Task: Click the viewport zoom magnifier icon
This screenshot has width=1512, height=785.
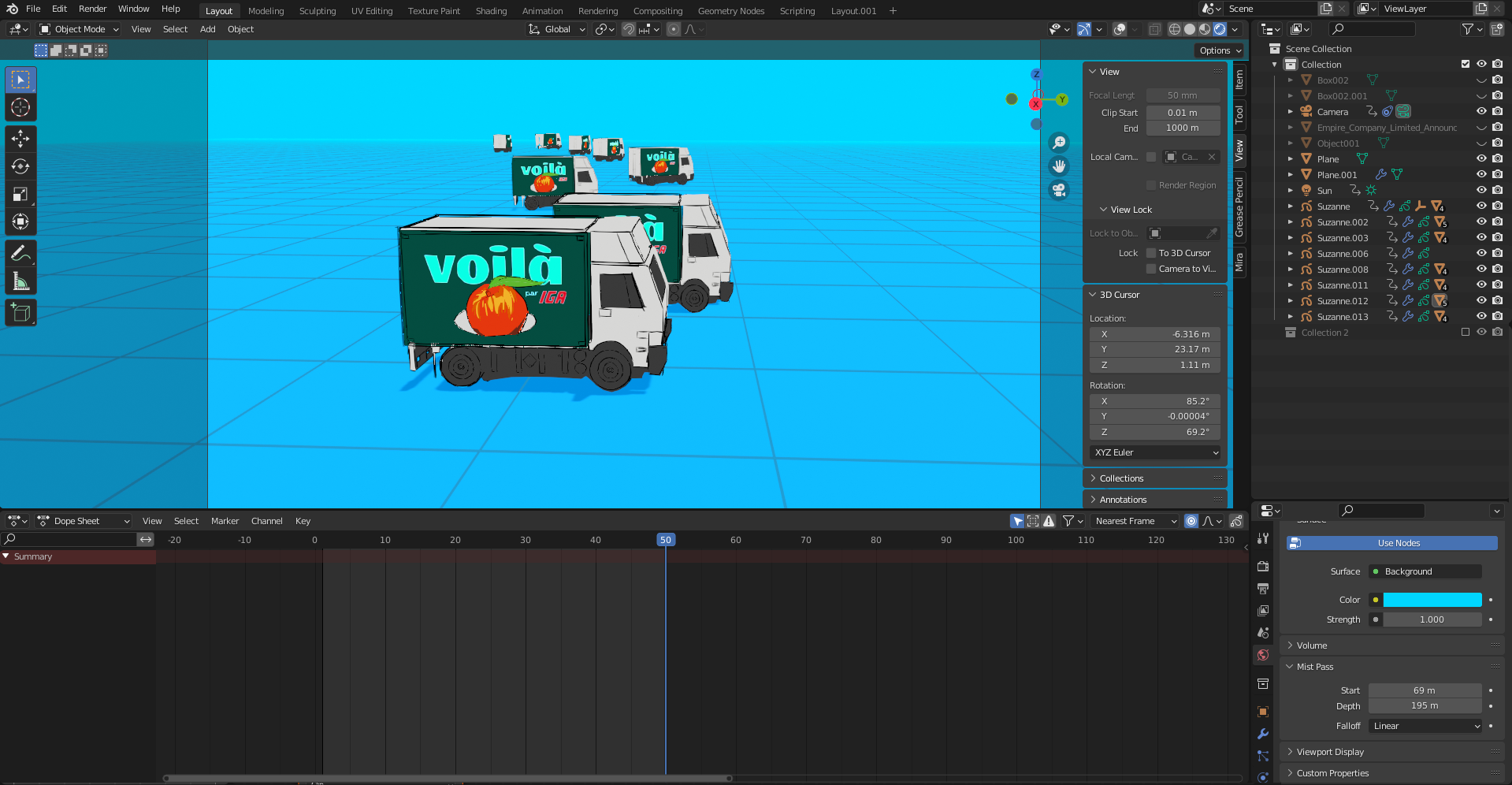Action: (1059, 143)
